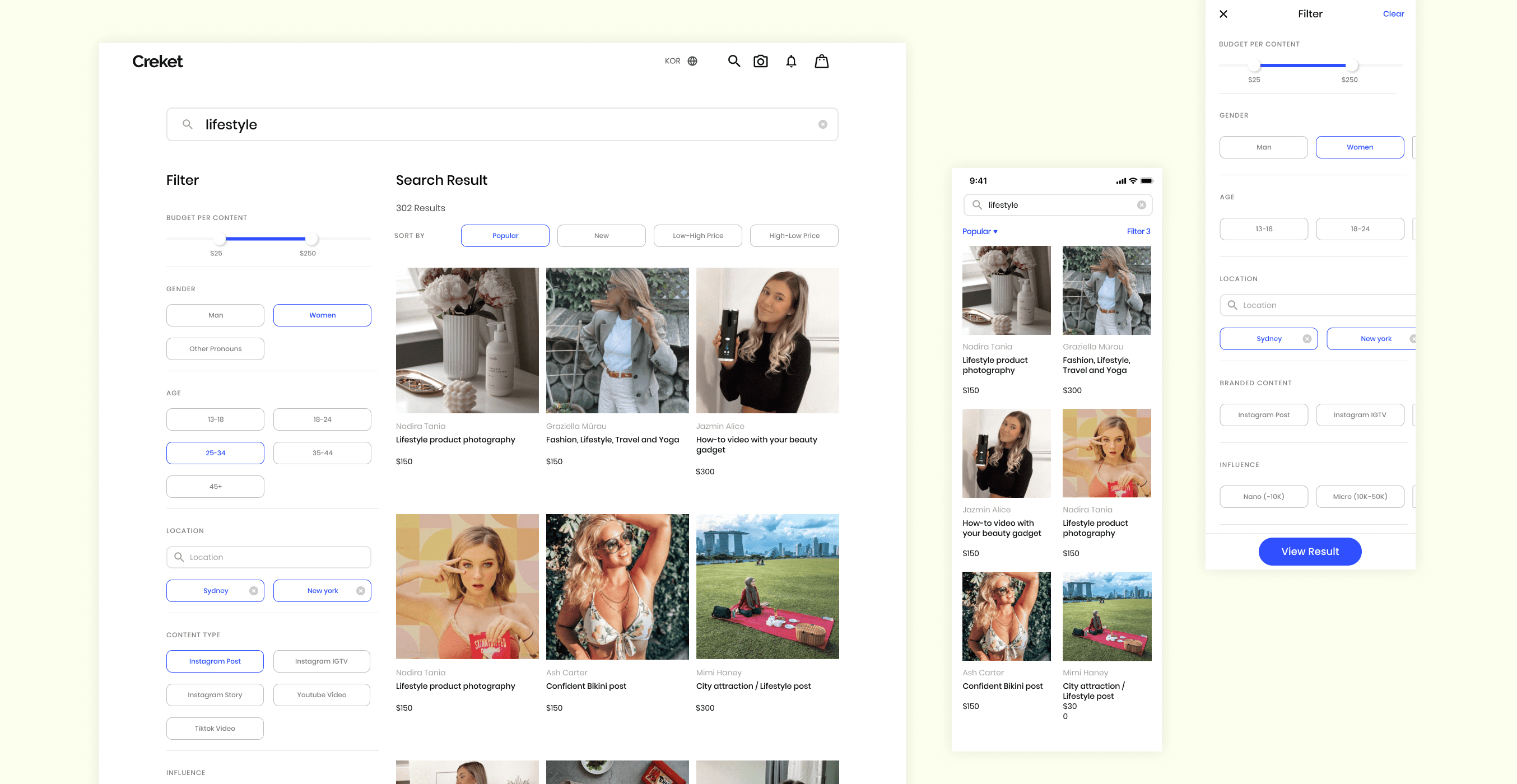Open Graziella Mūrau mobile result image
The height and width of the screenshot is (784, 1517).
1106,290
